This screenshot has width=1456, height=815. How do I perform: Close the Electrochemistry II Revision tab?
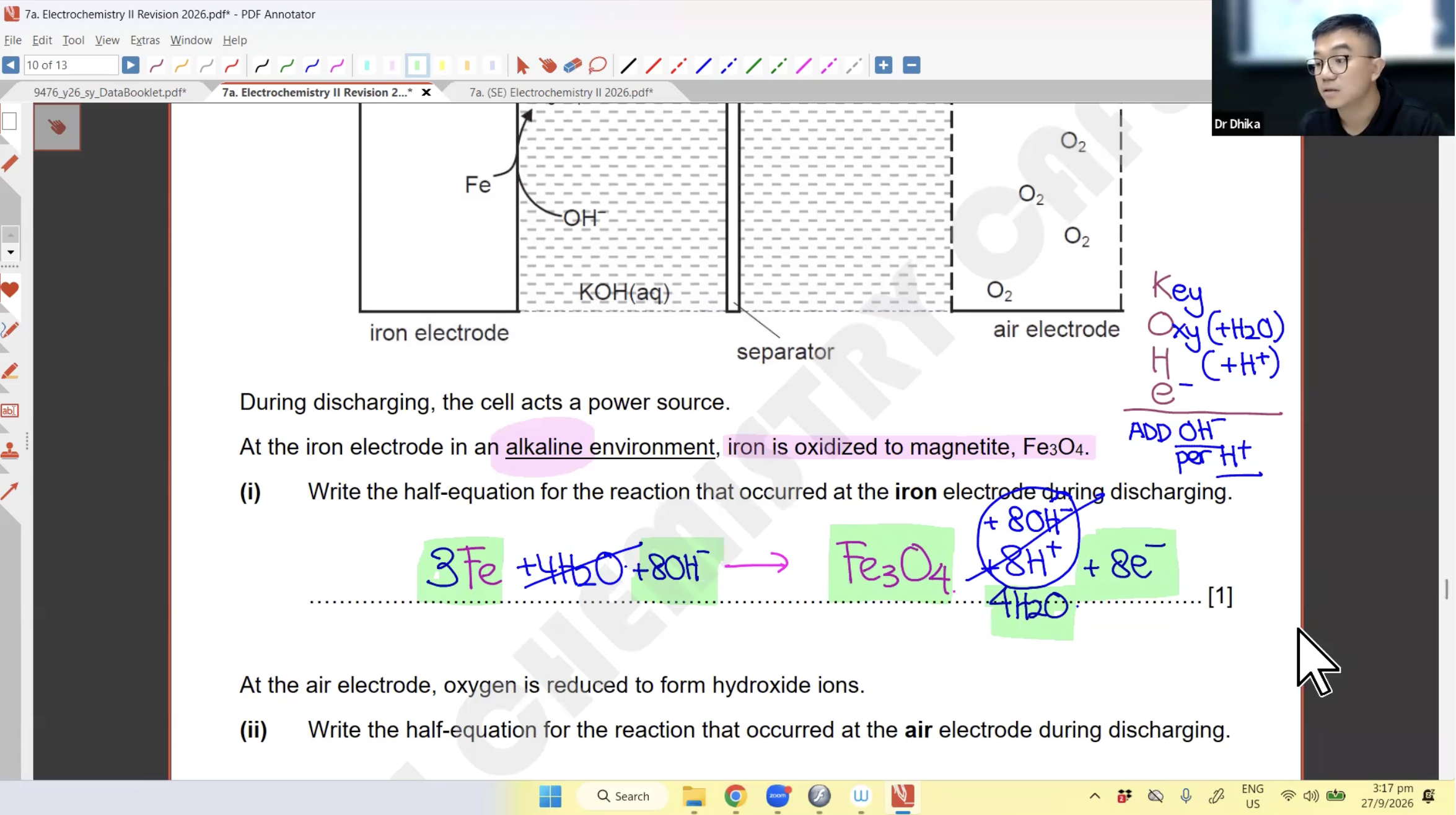click(426, 92)
